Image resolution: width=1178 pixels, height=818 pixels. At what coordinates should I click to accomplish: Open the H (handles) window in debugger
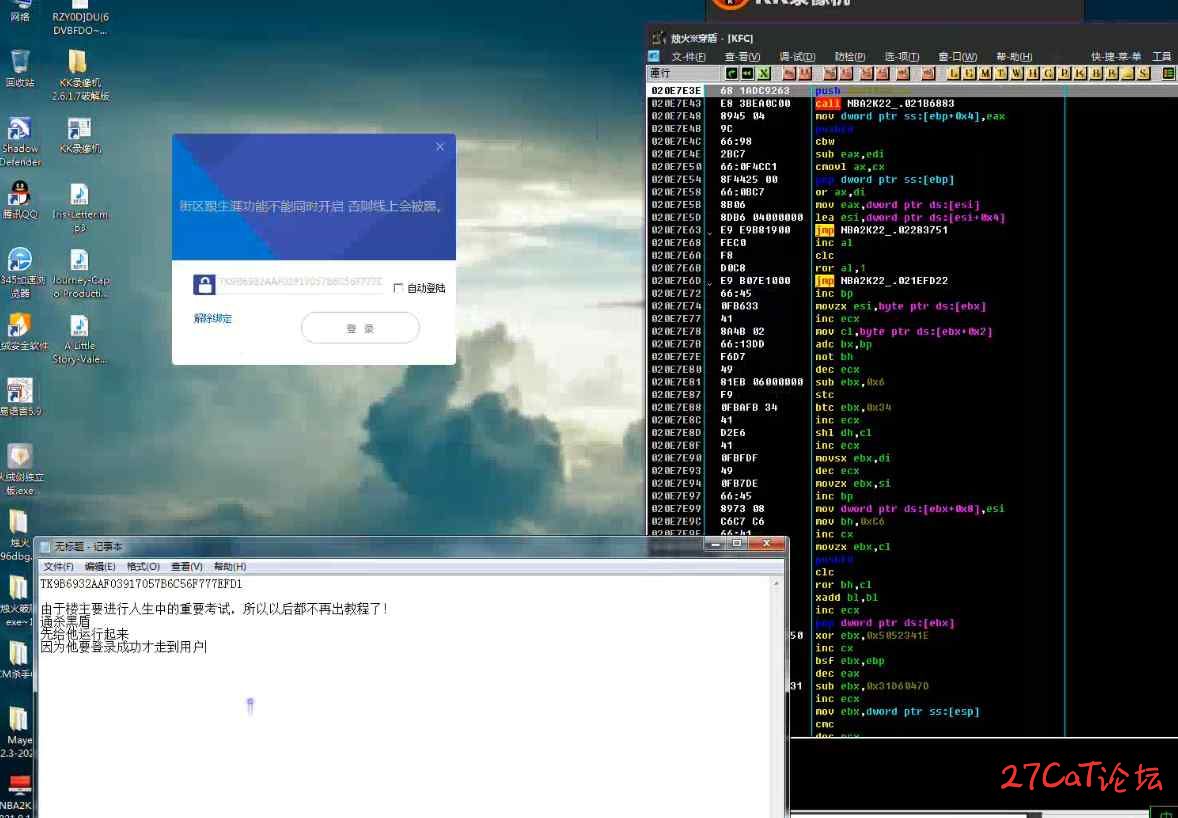point(1033,73)
